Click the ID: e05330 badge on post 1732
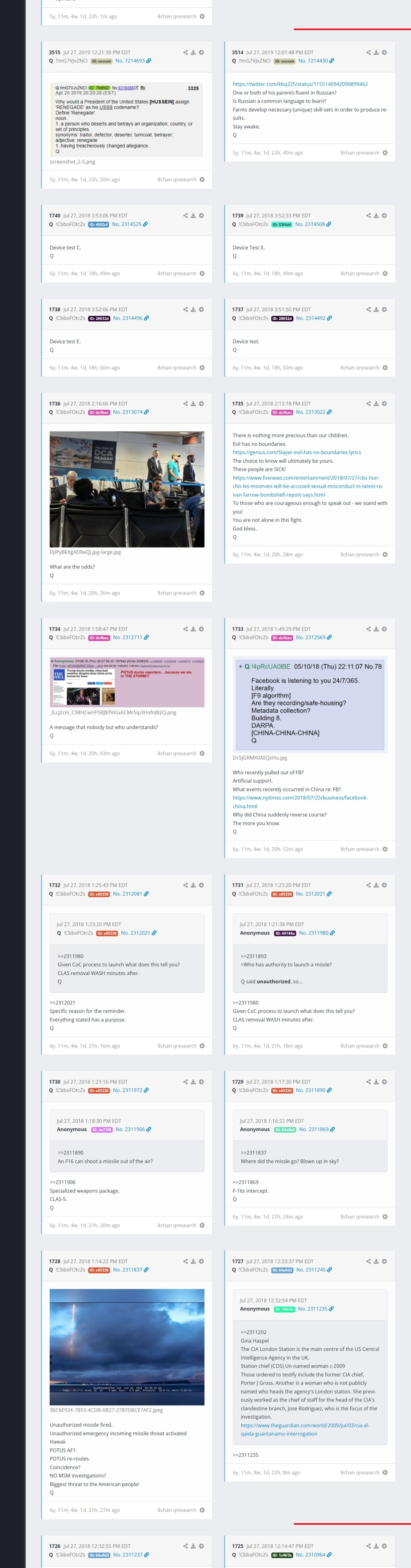 (99, 894)
